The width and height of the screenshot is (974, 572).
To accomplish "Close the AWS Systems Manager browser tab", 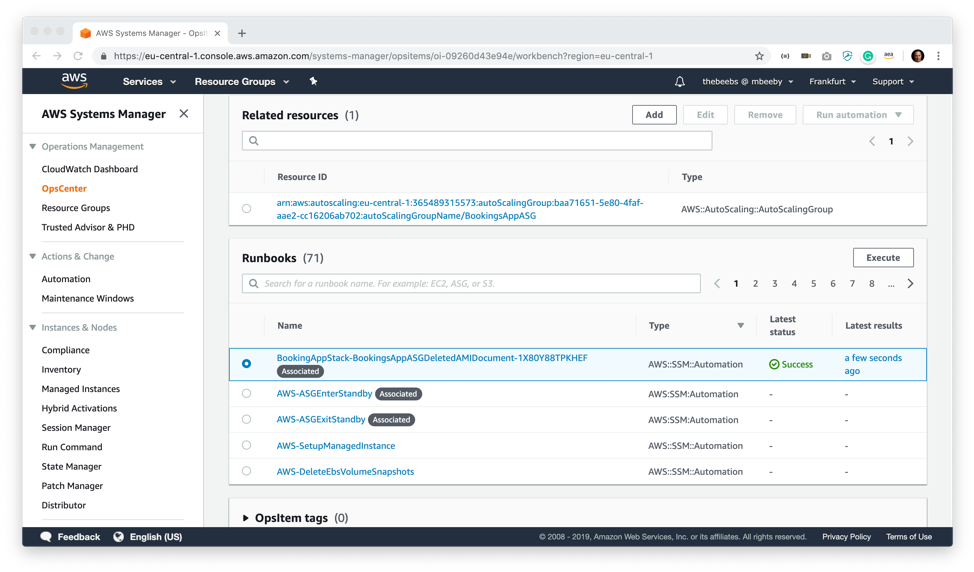I will click(x=217, y=33).
